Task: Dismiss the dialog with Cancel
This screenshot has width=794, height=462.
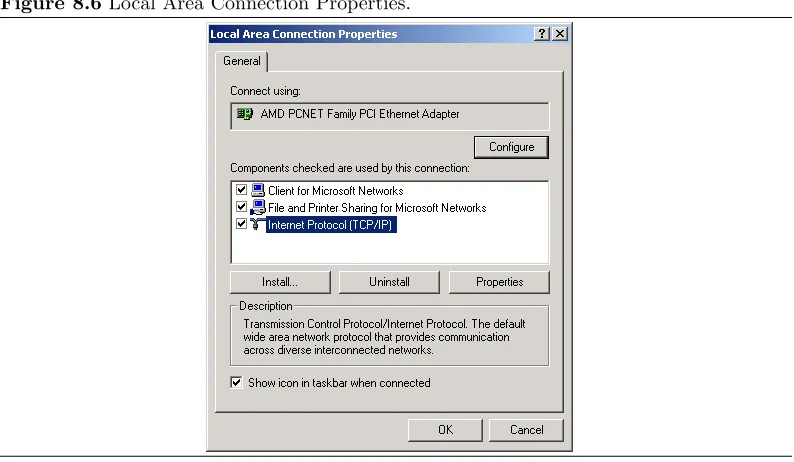Action: click(x=526, y=430)
